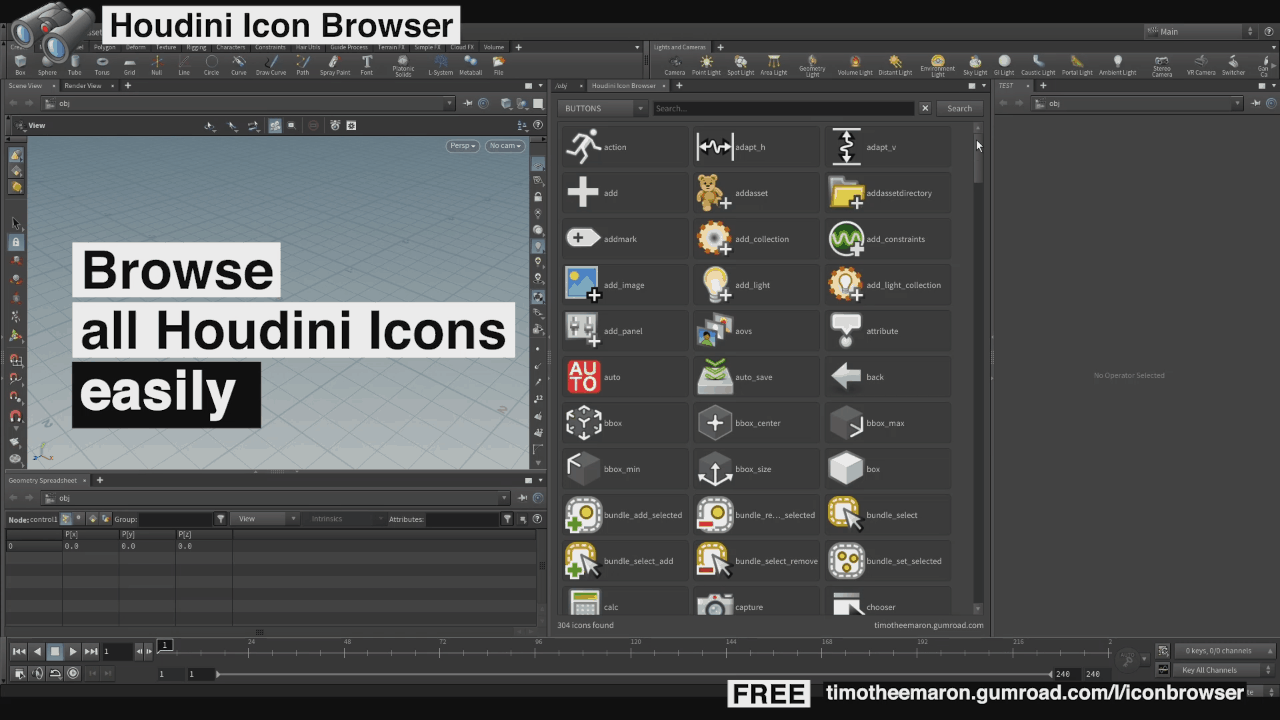The width and height of the screenshot is (1280, 720).
Task: Create a Torus from the shelf
Action: point(102,66)
